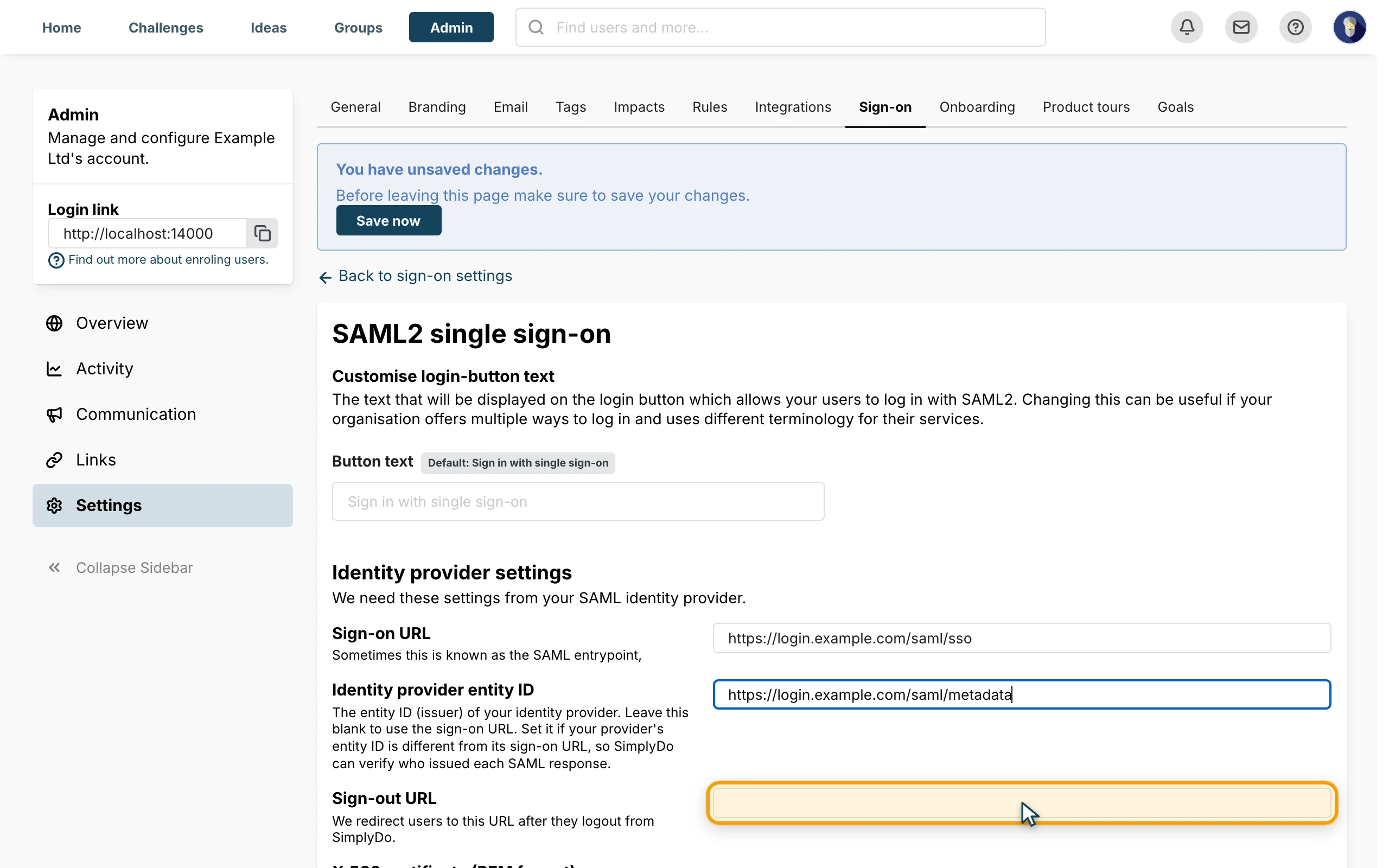The width and height of the screenshot is (1389, 868).
Task: Switch to the Onboarding tab
Action: coord(977,107)
